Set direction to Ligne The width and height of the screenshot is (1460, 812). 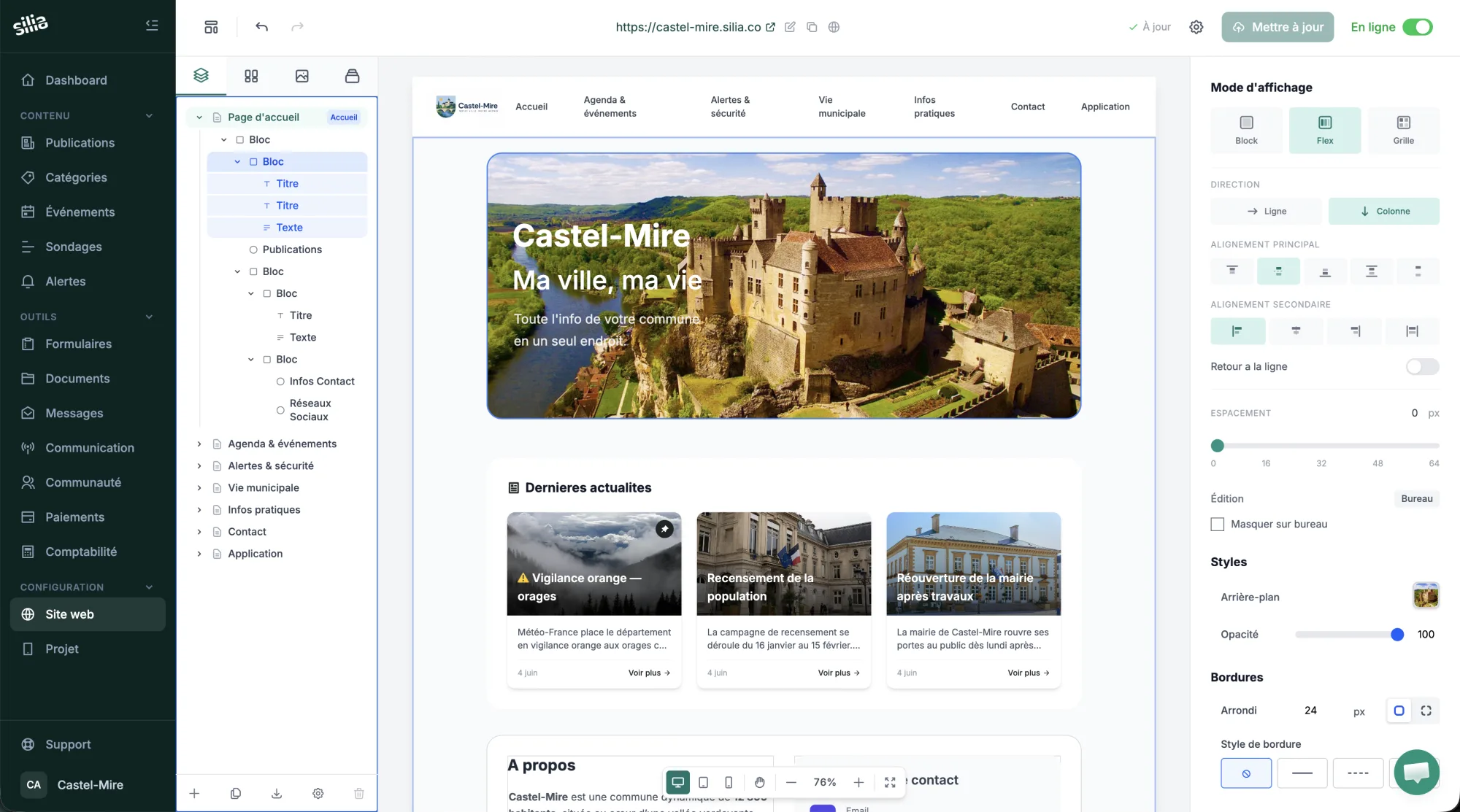pos(1266,211)
